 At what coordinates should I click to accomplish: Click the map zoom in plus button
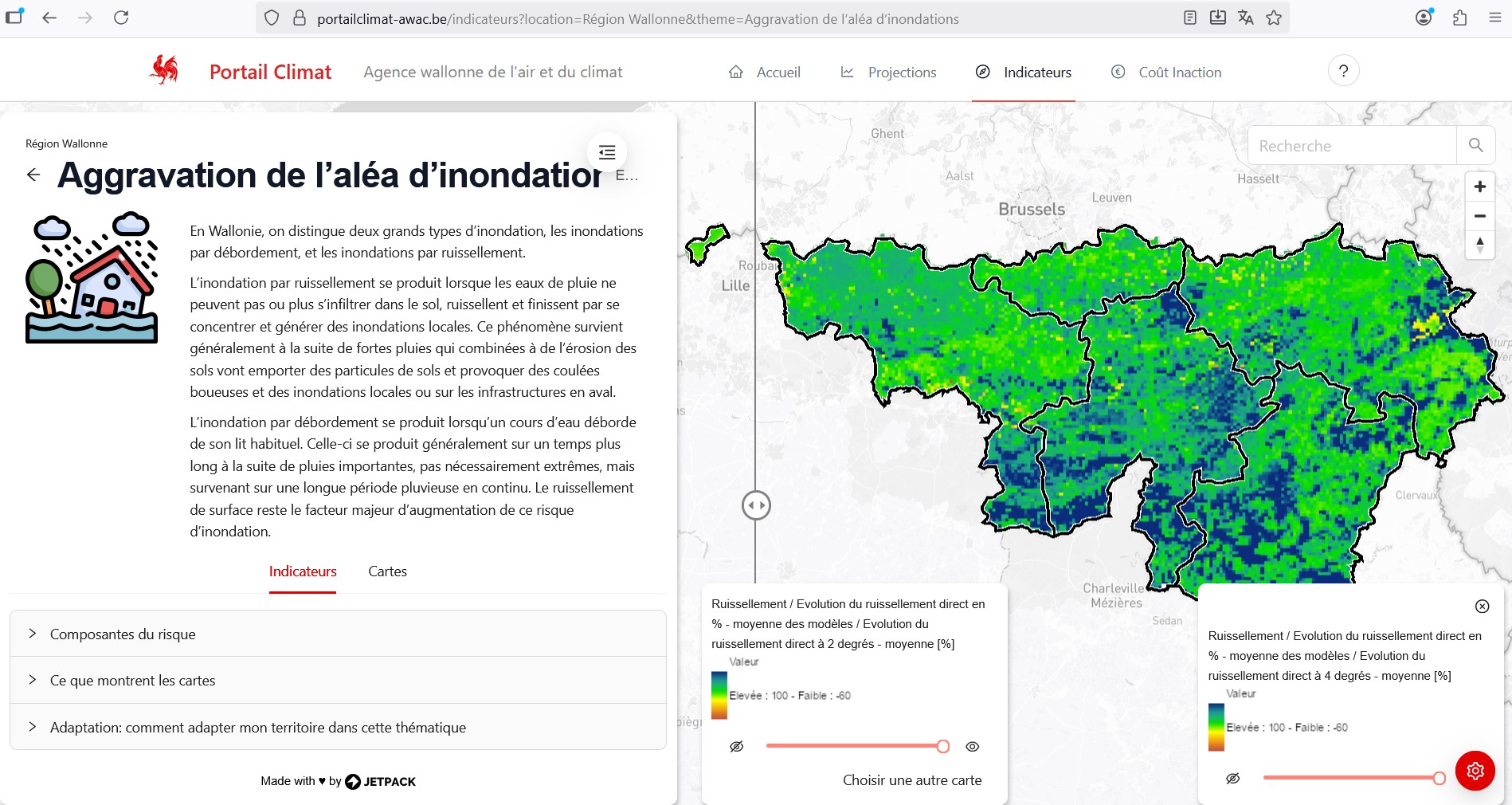tap(1479, 187)
